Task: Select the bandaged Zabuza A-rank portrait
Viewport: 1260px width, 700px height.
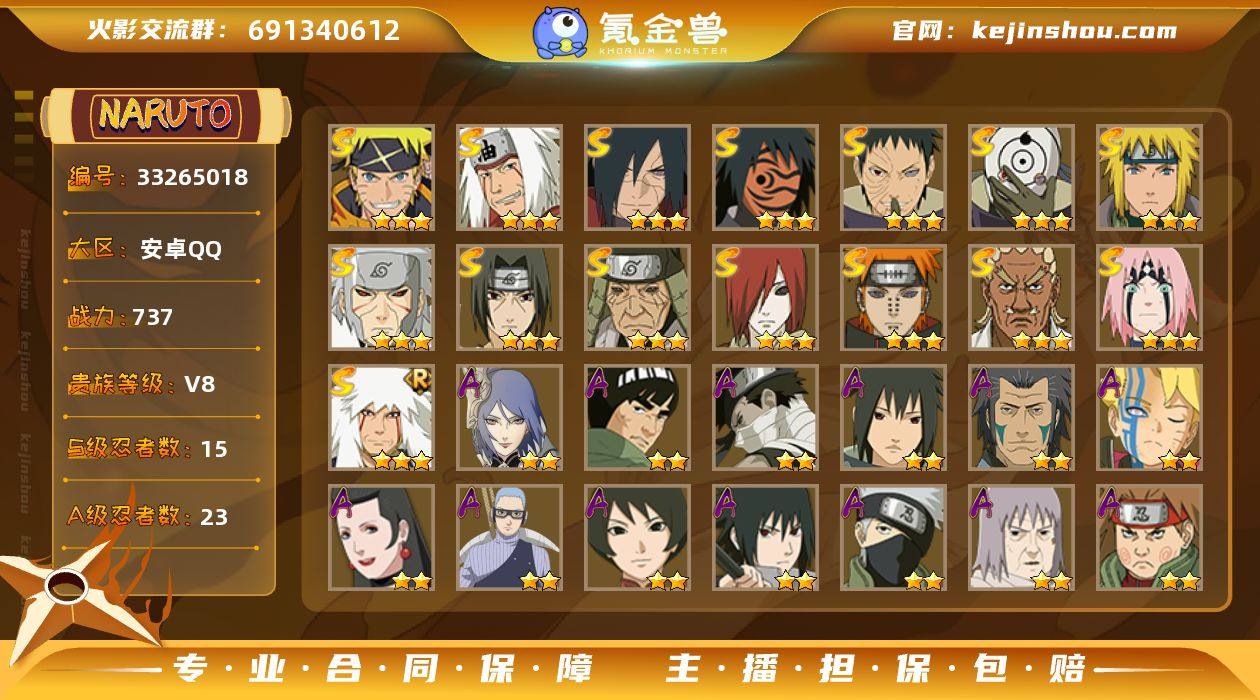Action: tap(765, 418)
